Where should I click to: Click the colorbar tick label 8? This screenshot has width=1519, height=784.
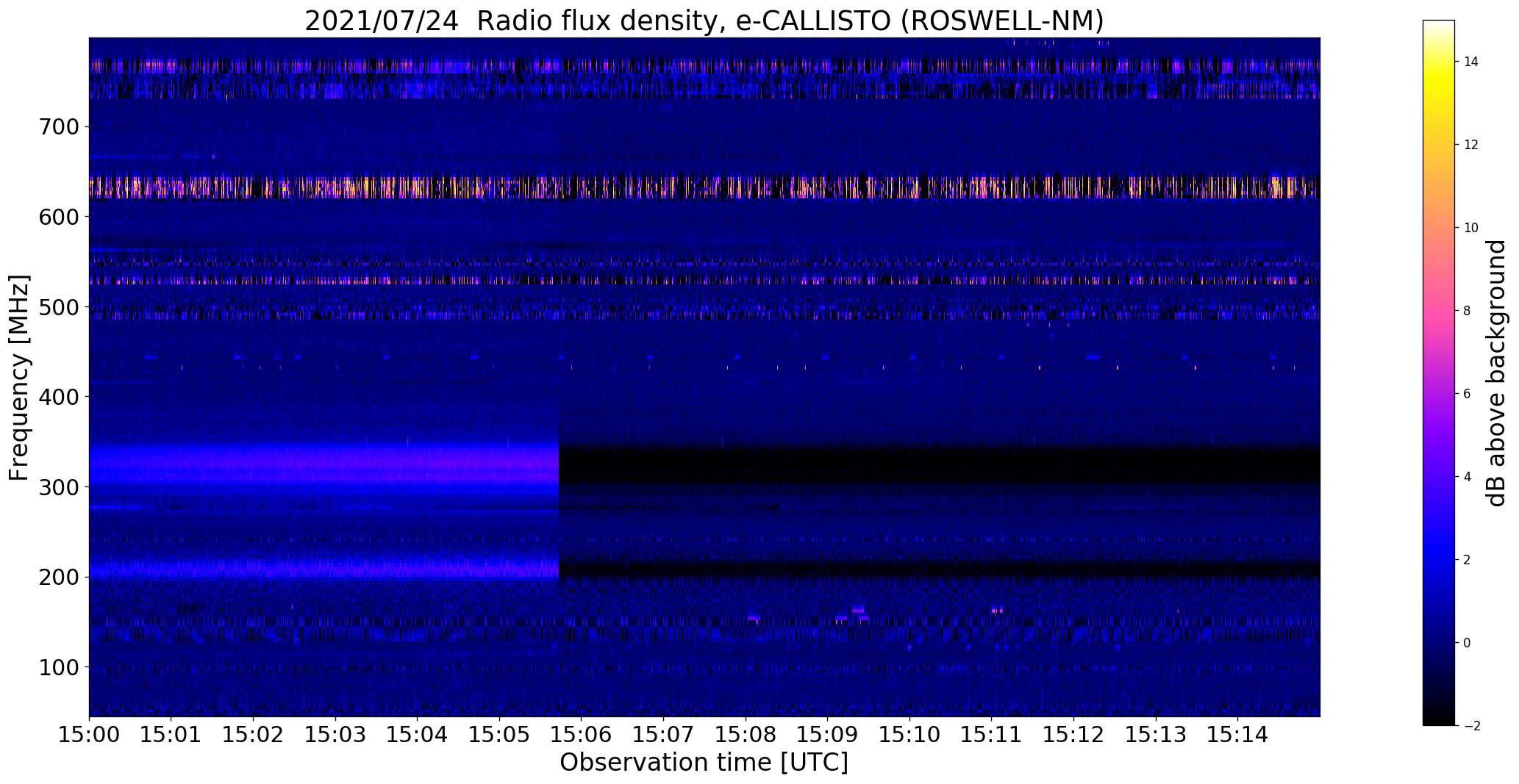click(1468, 311)
